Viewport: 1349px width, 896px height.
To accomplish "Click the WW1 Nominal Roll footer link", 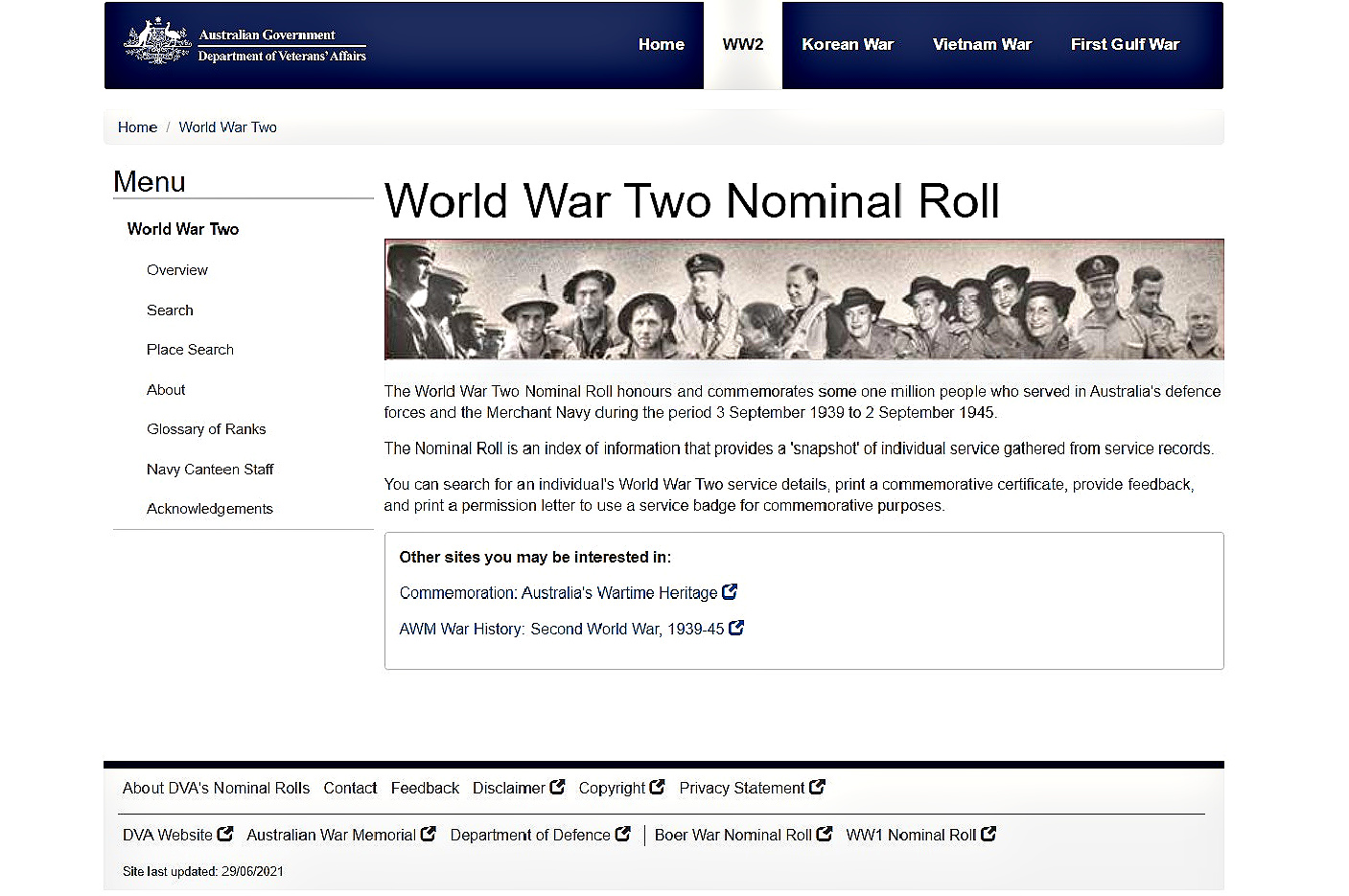I will tap(911, 834).
